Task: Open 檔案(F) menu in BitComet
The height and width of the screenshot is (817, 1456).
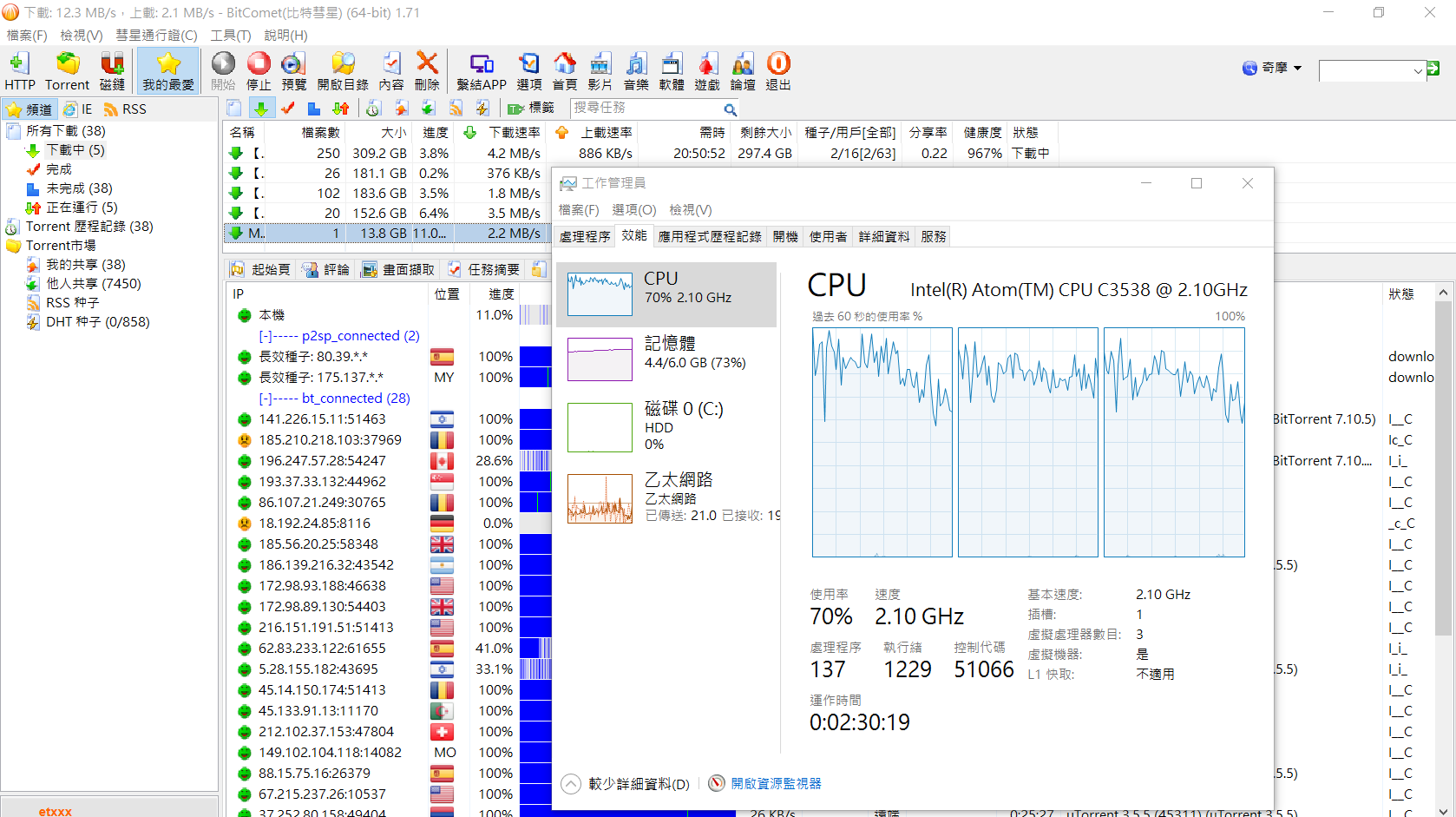Action: click(x=27, y=36)
